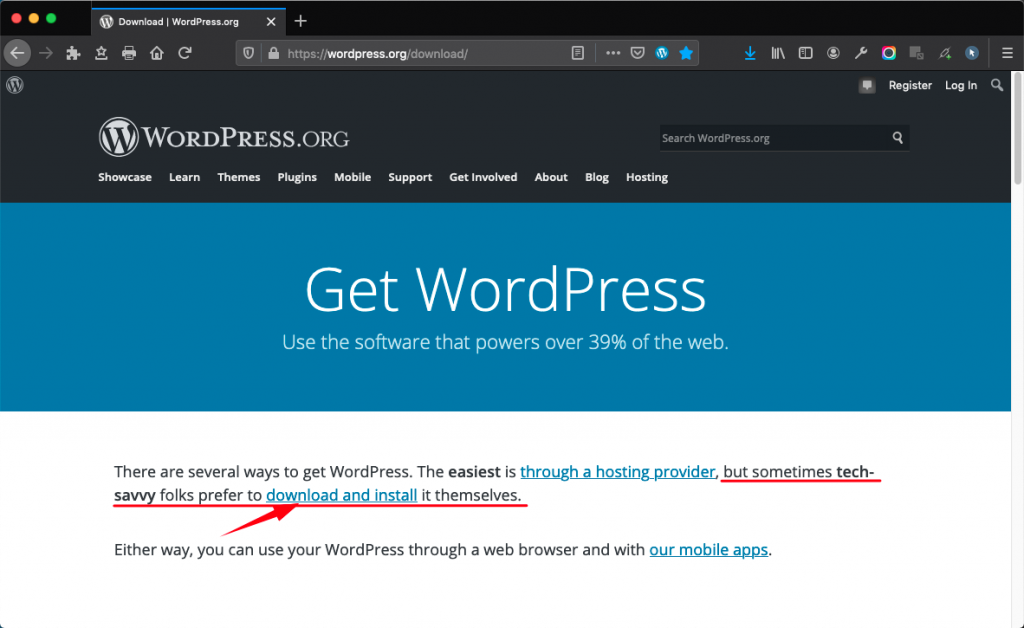Open the page actions three-dot menu
Viewport: 1024px width, 628px height.
[x=613, y=54]
